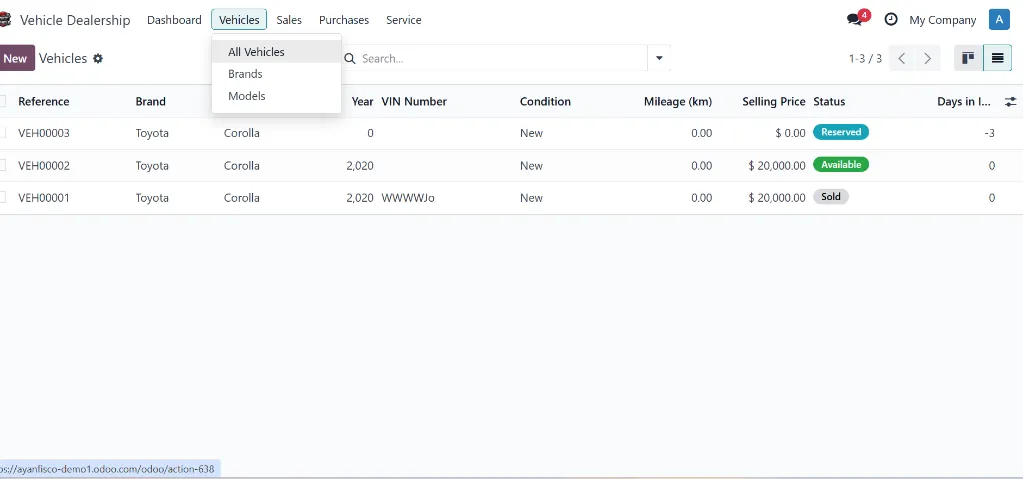
Task: Select checkbox for row VEH00002
Action: pos(3,165)
